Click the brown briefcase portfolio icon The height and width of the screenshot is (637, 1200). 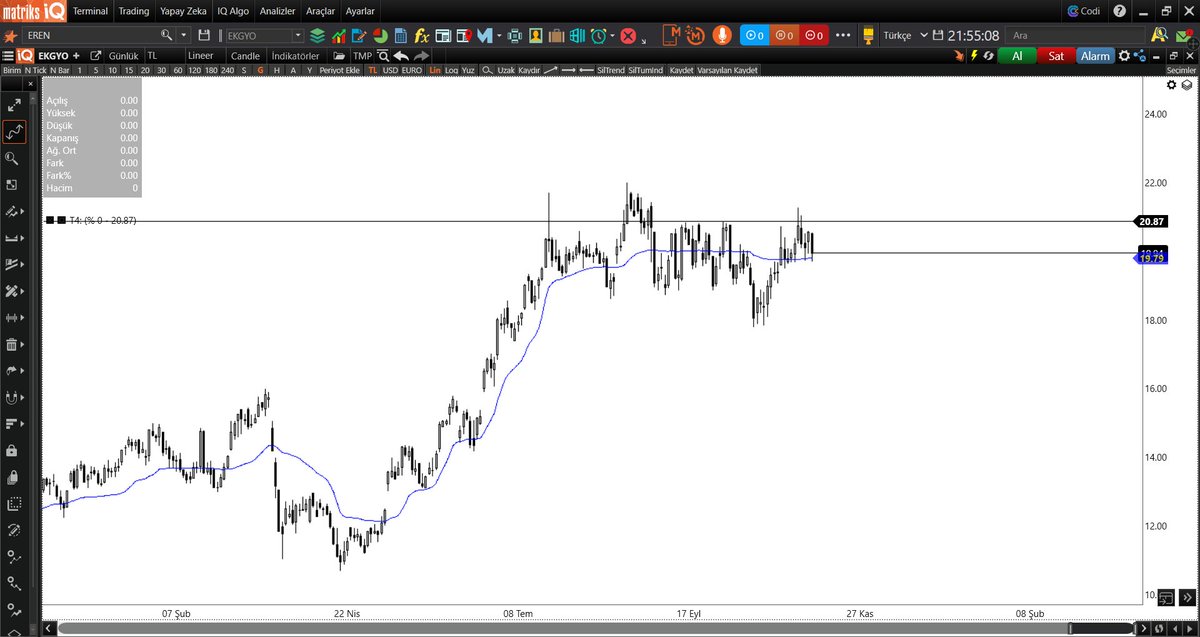(555, 35)
